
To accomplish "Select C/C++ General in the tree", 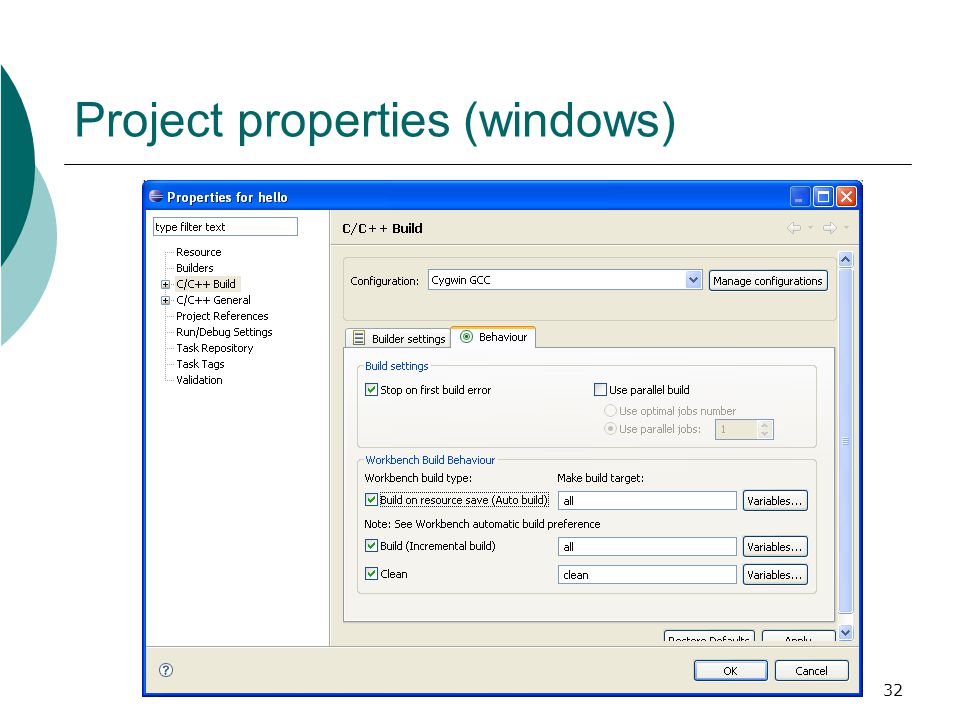I will pyautogui.click(x=213, y=300).
